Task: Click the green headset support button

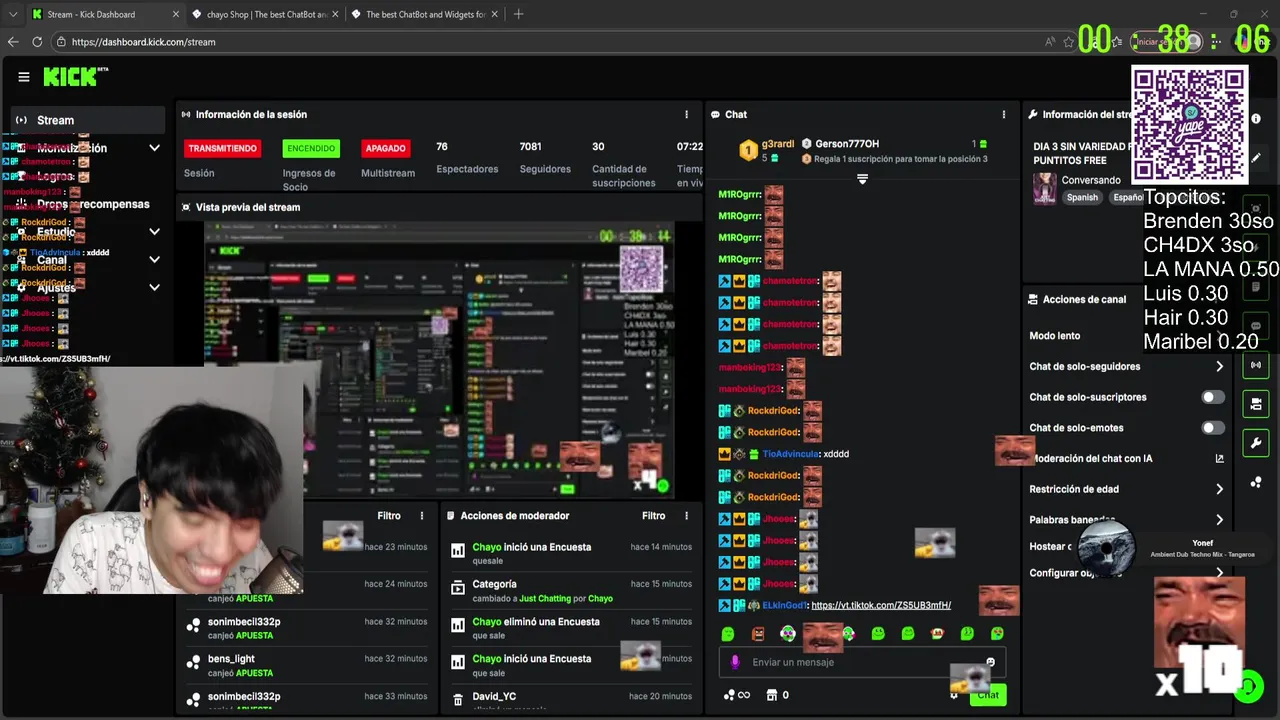Action: click(1250, 688)
